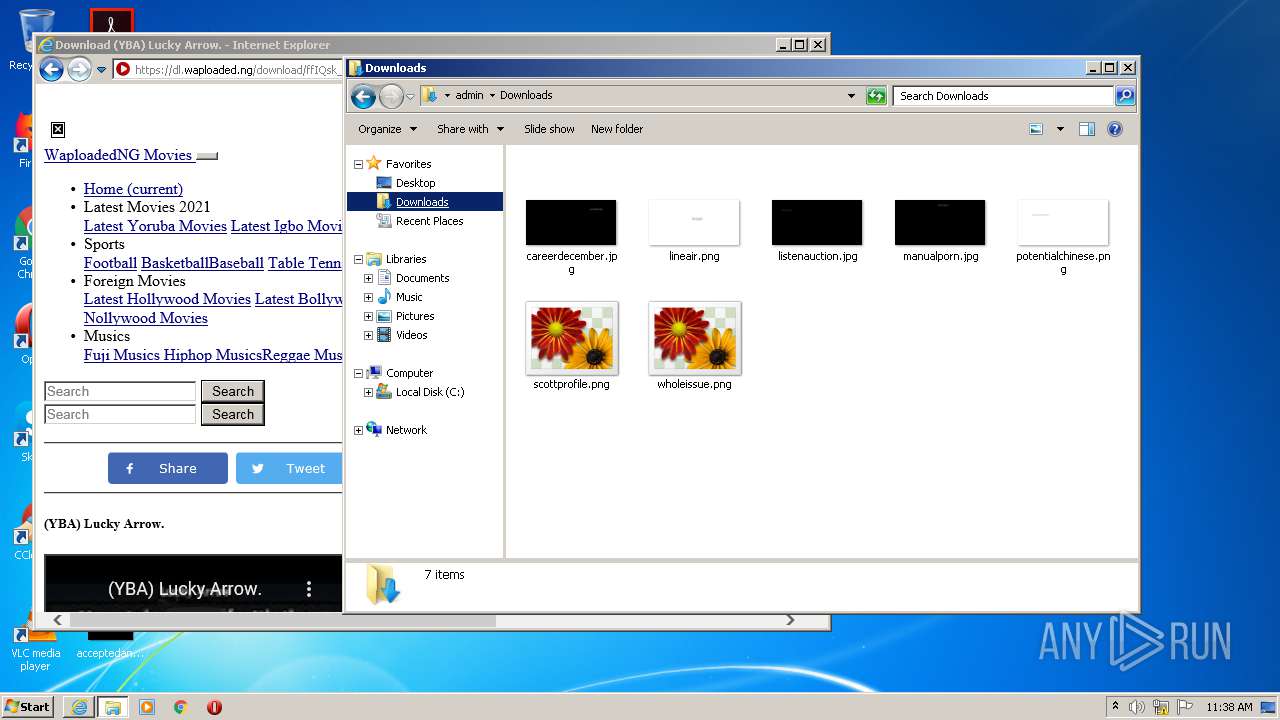Start Slide show of pictures
The height and width of the screenshot is (720, 1280).
[x=549, y=129]
